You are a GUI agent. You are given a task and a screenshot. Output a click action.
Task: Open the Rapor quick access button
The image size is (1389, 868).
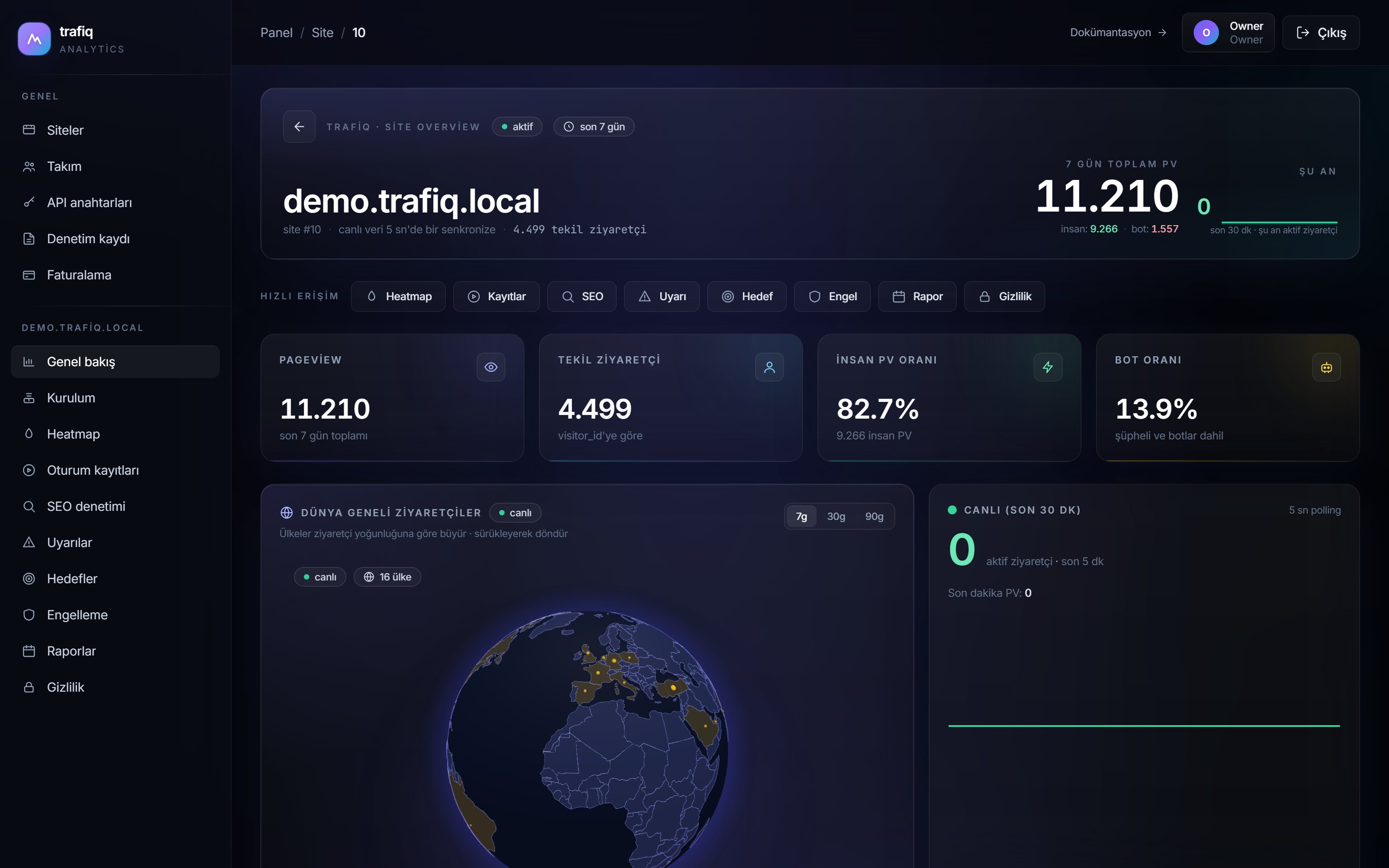click(x=917, y=296)
